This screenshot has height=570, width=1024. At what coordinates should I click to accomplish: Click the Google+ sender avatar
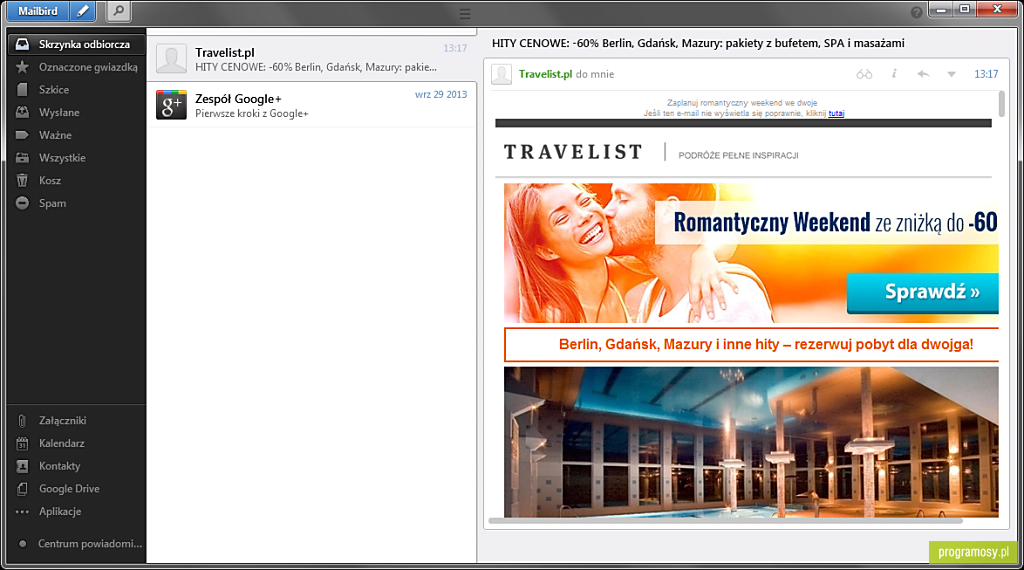coord(171,104)
